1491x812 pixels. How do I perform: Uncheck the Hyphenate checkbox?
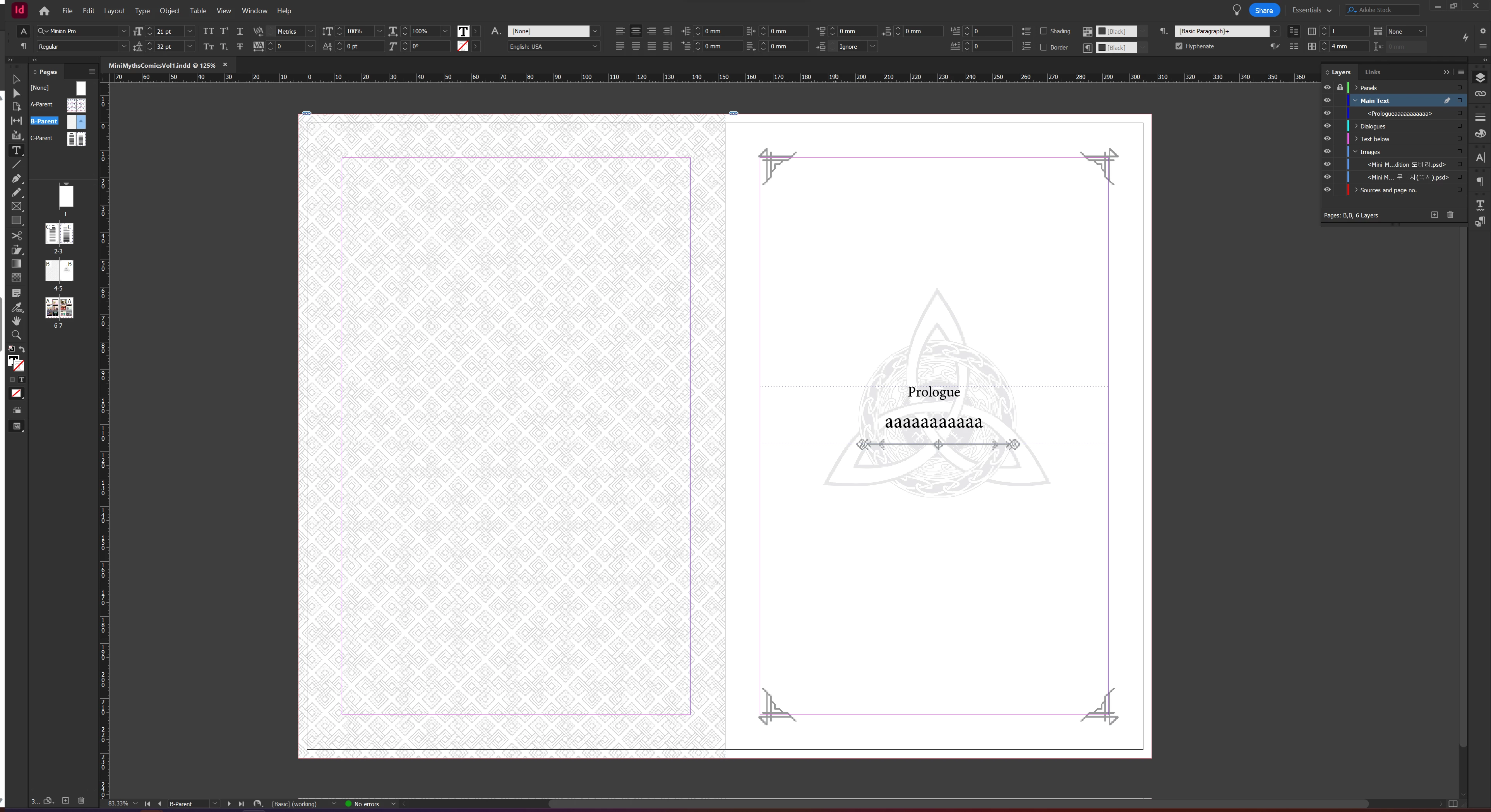click(x=1179, y=46)
